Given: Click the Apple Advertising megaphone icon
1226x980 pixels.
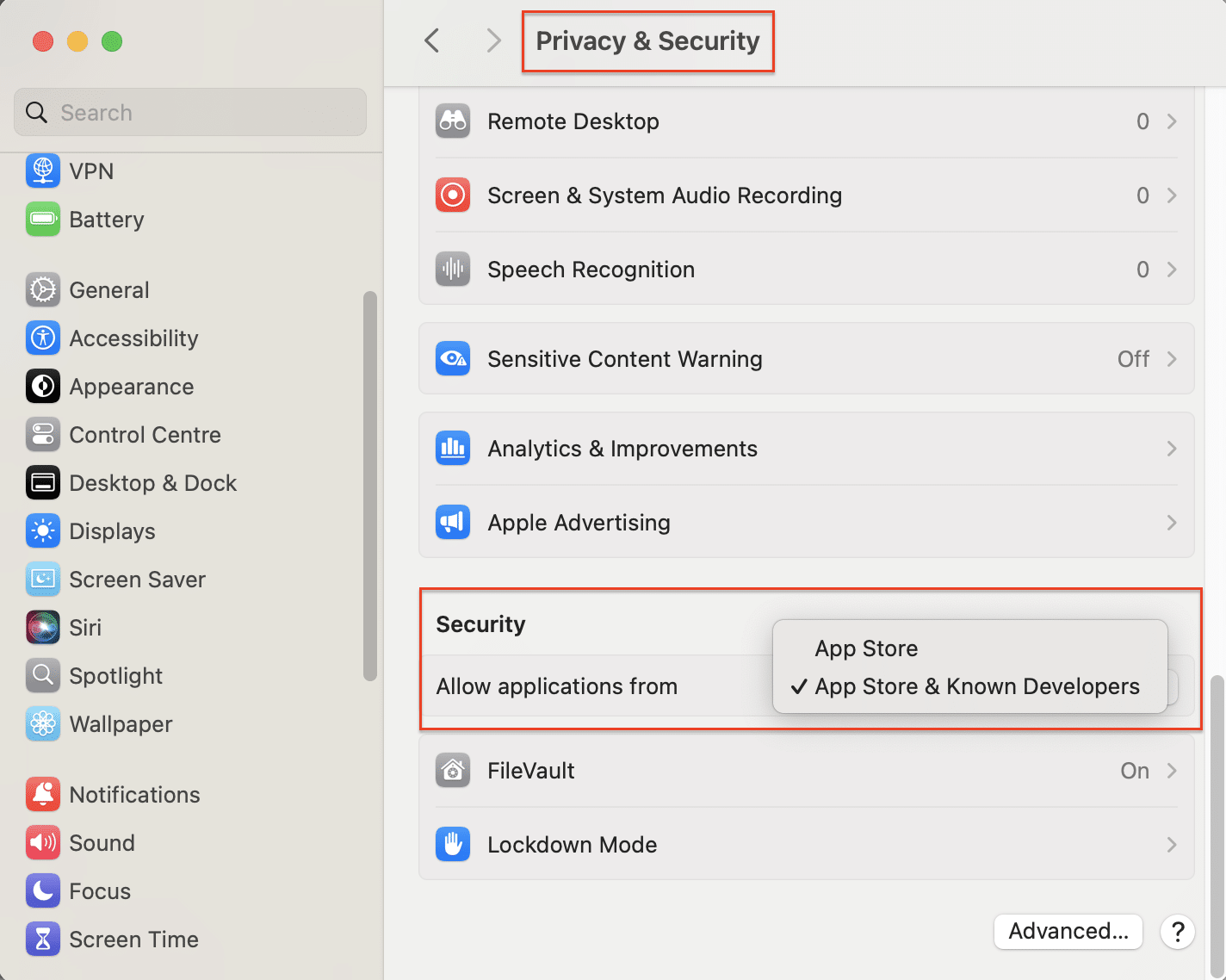Looking at the screenshot, I should [452, 523].
